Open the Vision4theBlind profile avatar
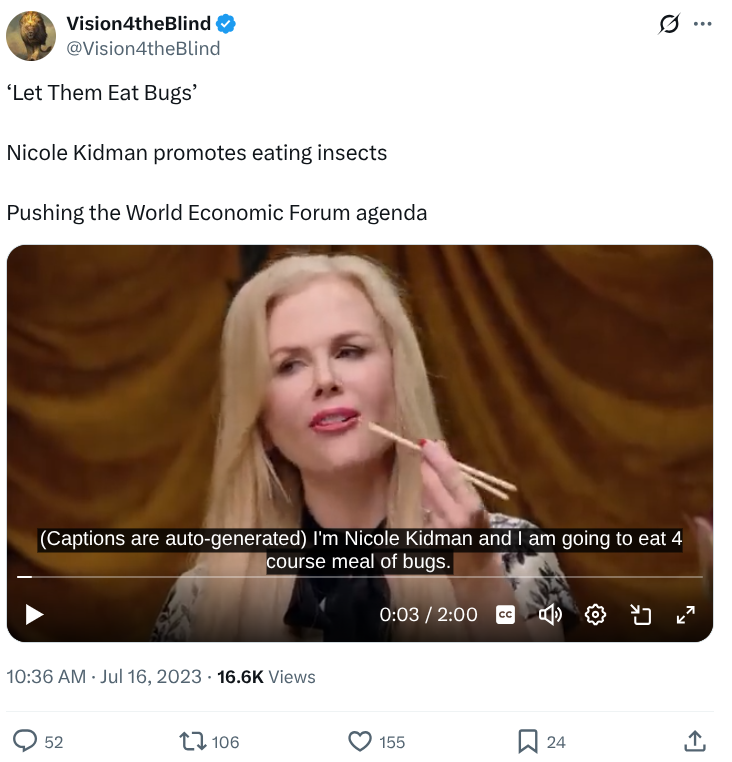Viewport: 732px width, 762px height. click(31, 35)
